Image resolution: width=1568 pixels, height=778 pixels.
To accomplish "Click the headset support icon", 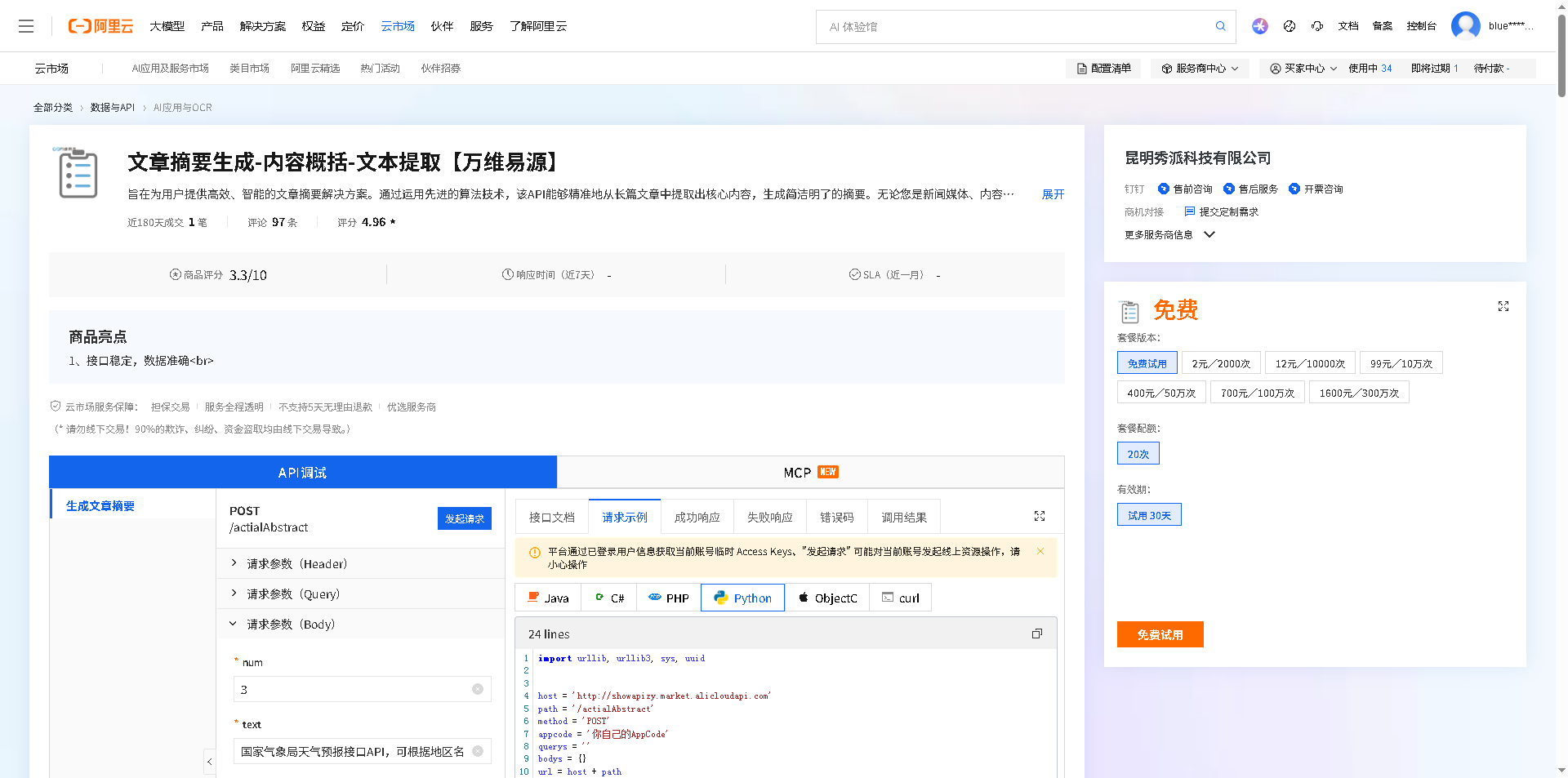I will point(1317,26).
